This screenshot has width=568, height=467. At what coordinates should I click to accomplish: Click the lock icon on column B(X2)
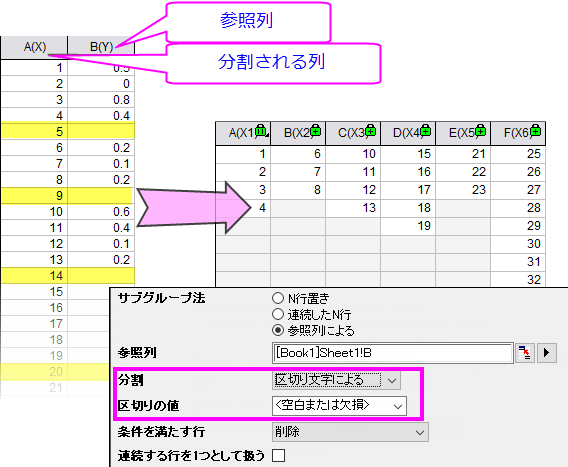click(x=316, y=130)
